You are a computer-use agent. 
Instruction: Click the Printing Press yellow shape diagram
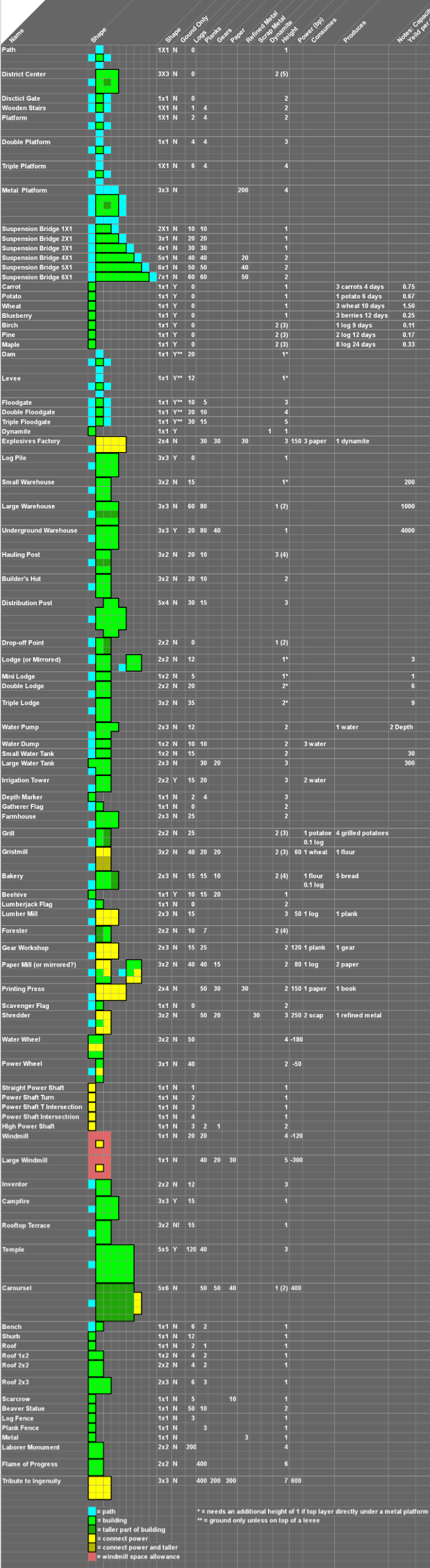coord(110,992)
